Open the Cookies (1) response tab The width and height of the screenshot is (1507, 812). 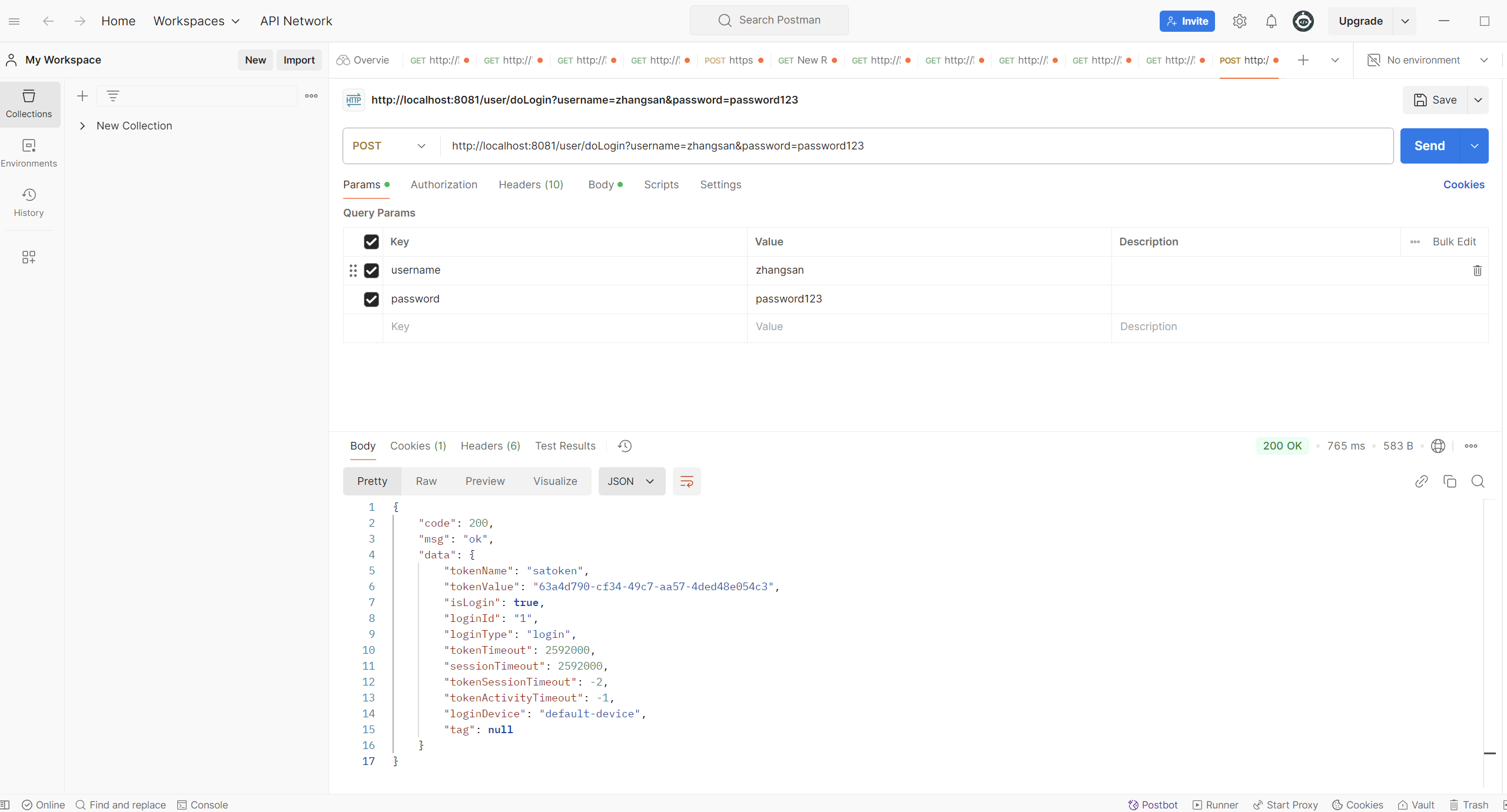[x=417, y=445]
